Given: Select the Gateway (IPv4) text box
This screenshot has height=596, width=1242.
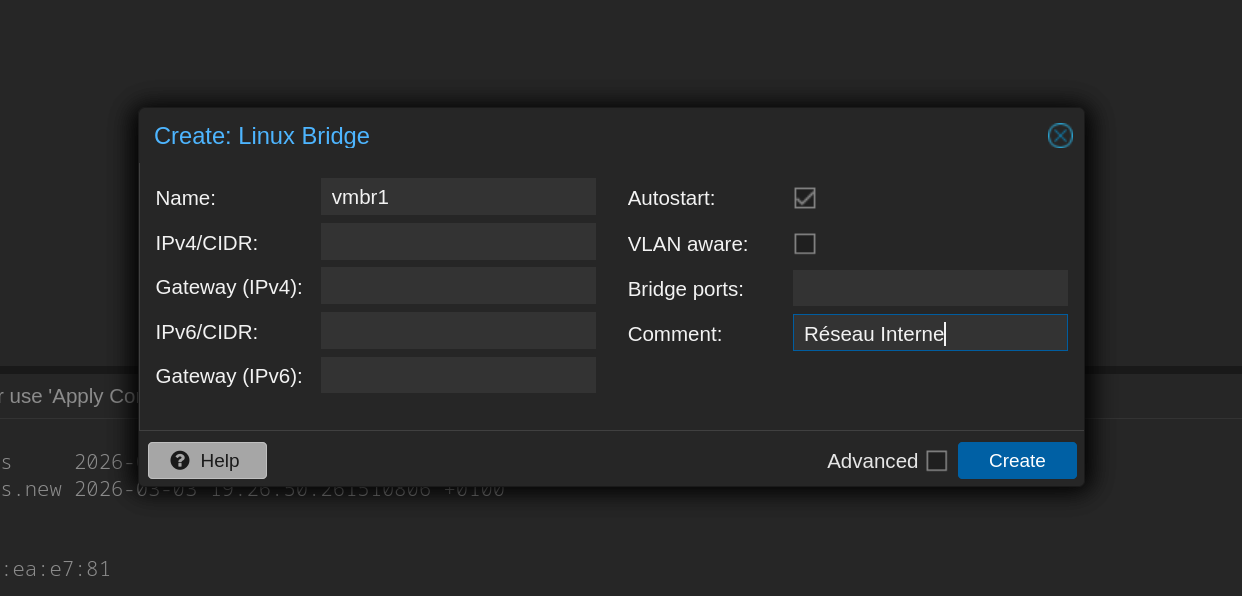Looking at the screenshot, I should pyautogui.click(x=458, y=286).
